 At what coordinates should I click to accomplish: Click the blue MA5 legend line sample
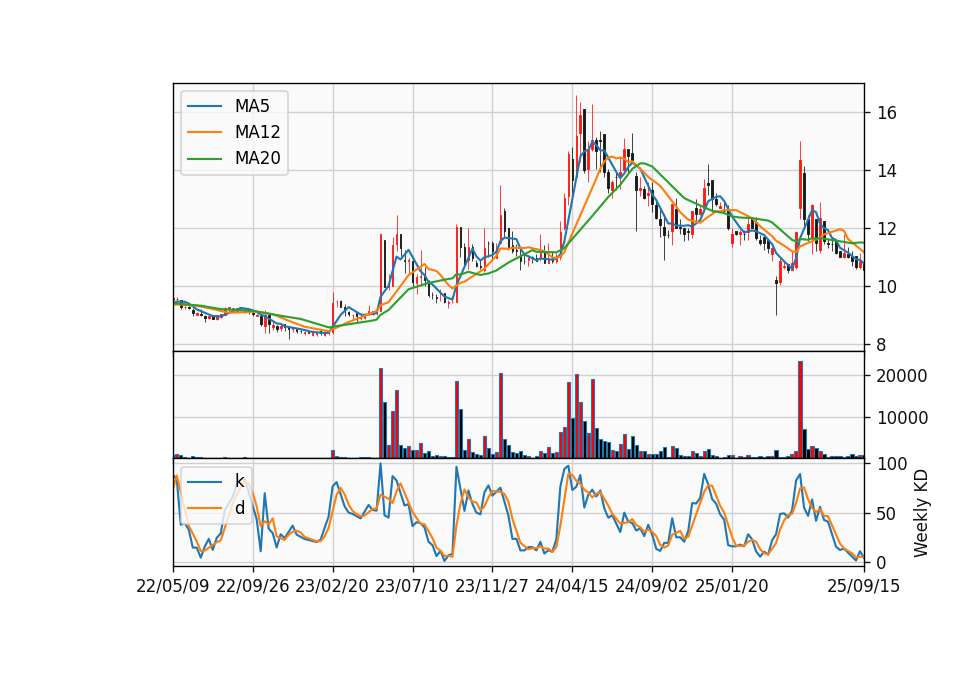coord(204,106)
